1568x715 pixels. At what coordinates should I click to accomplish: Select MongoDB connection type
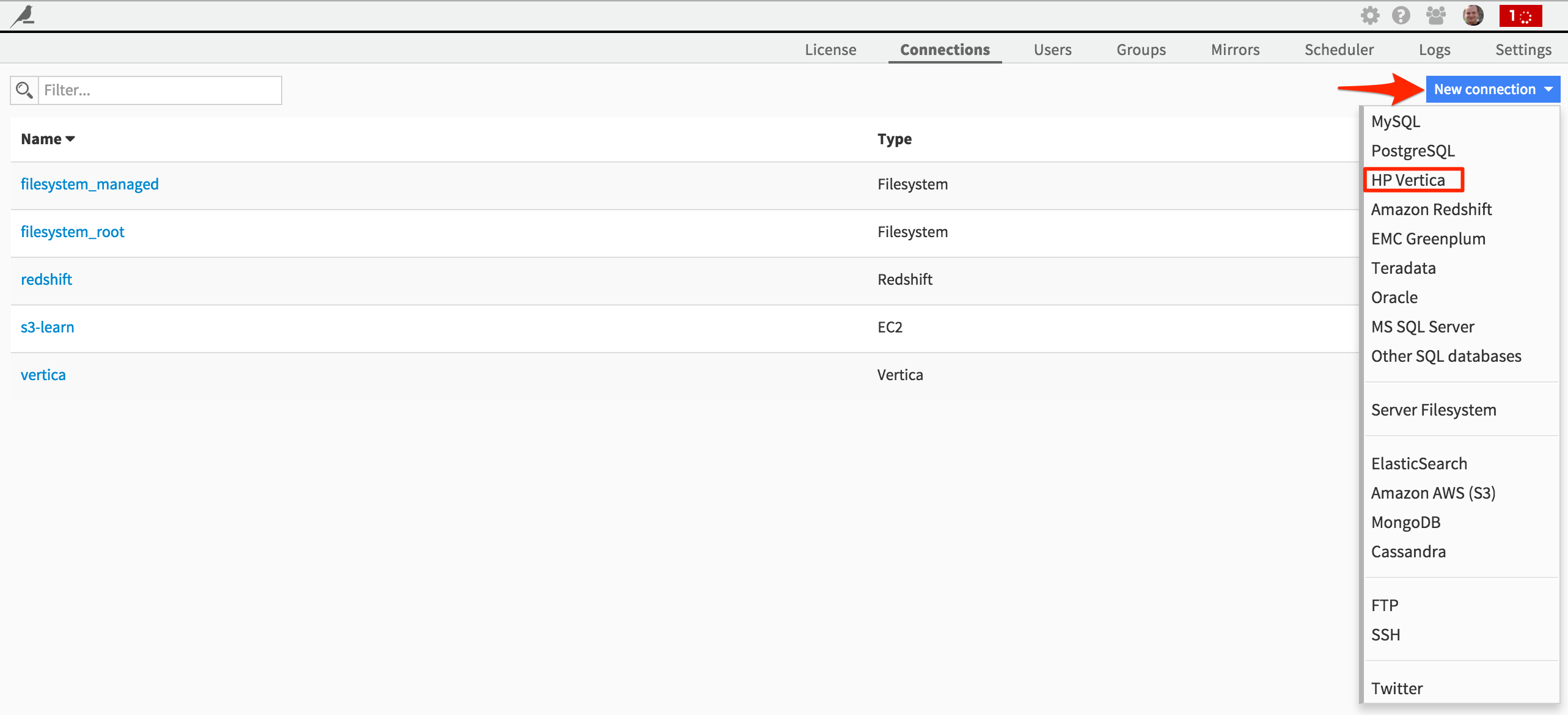(x=1405, y=522)
